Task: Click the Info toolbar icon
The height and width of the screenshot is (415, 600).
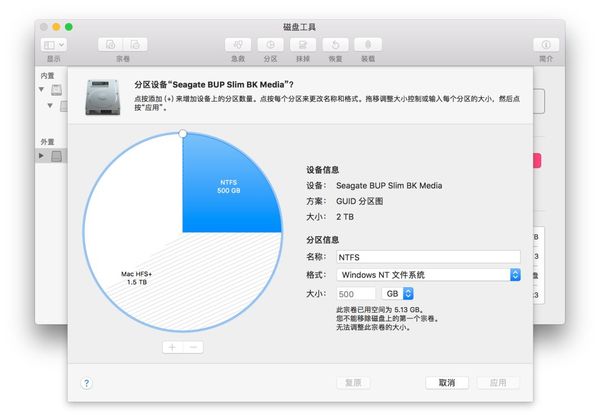Action: coord(546,45)
